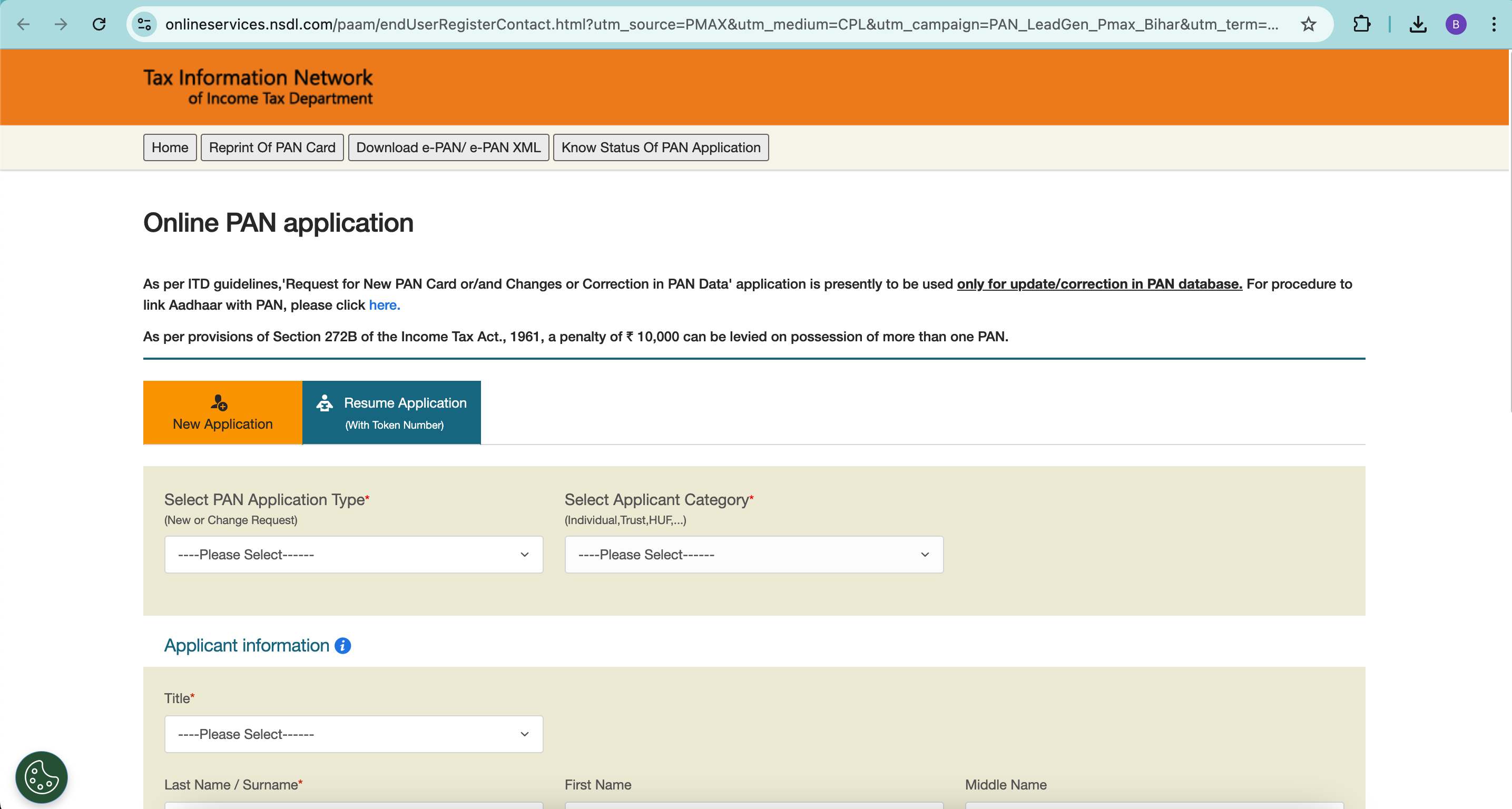
Task: Click the browser back arrow
Action: pyautogui.click(x=24, y=24)
